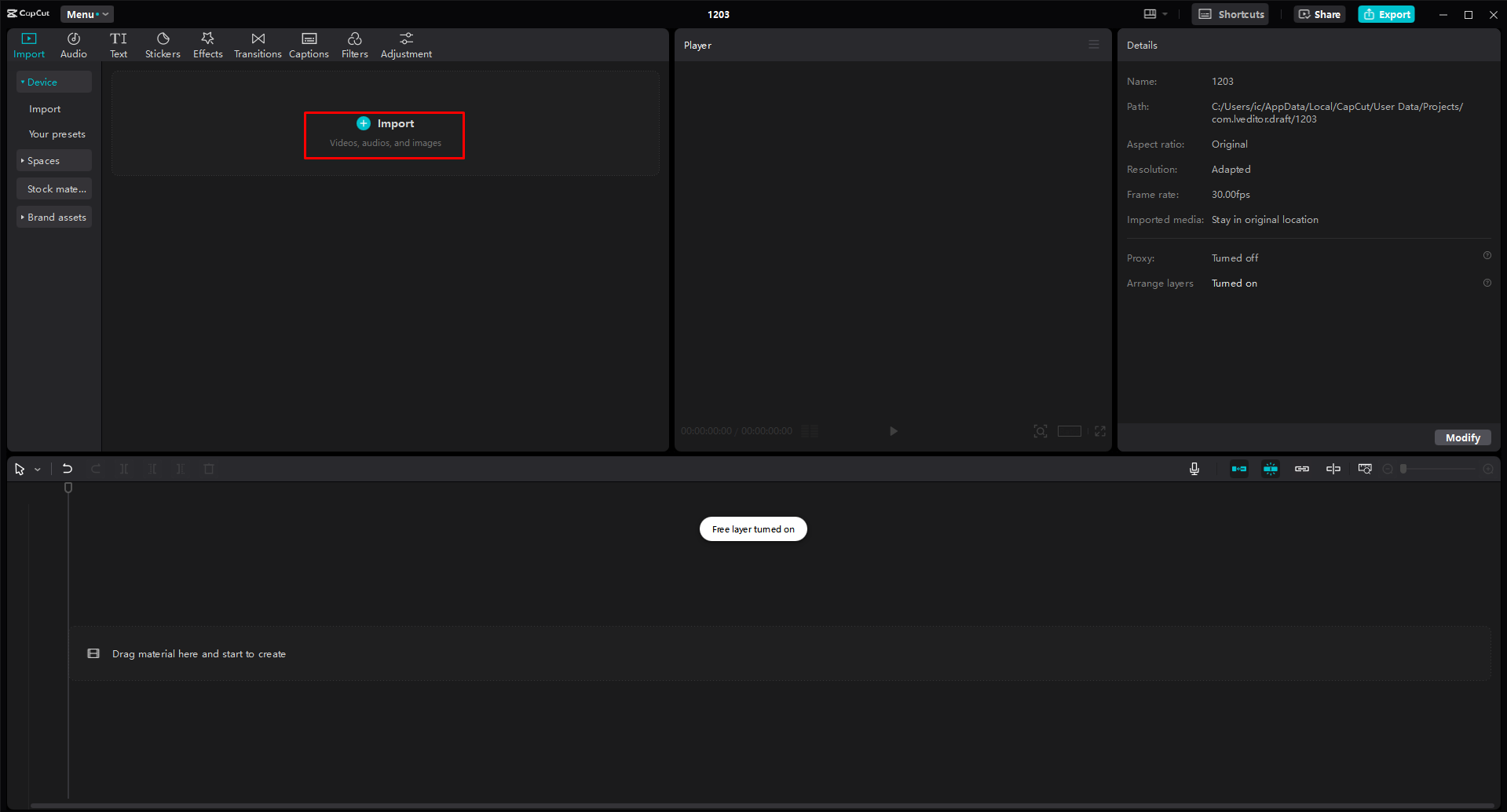Image resolution: width=1507 pixels, height=812 pixels.
Task: Click the Frame rate value 30.00fps
Action: click(x=1231, y=195)
